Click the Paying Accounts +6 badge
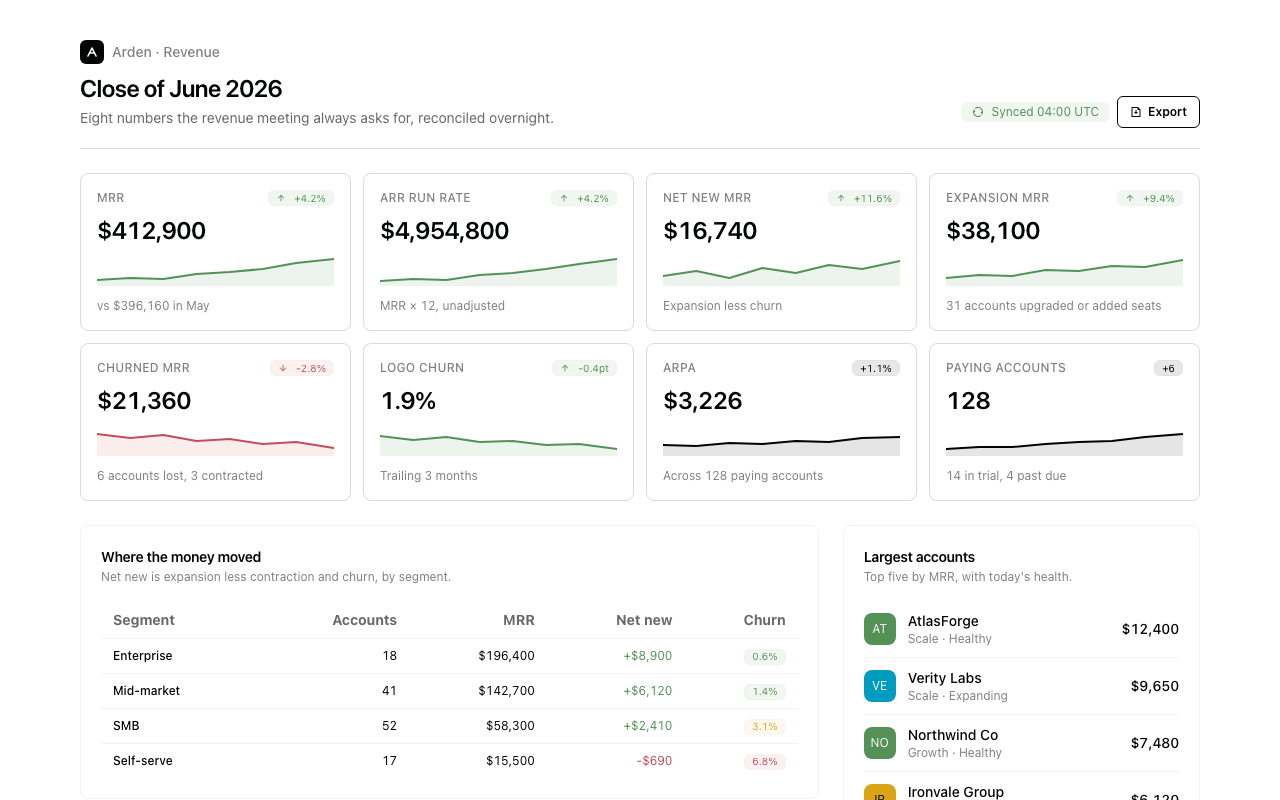The height and width of the screenshot is (800, 1280). 1168,368
